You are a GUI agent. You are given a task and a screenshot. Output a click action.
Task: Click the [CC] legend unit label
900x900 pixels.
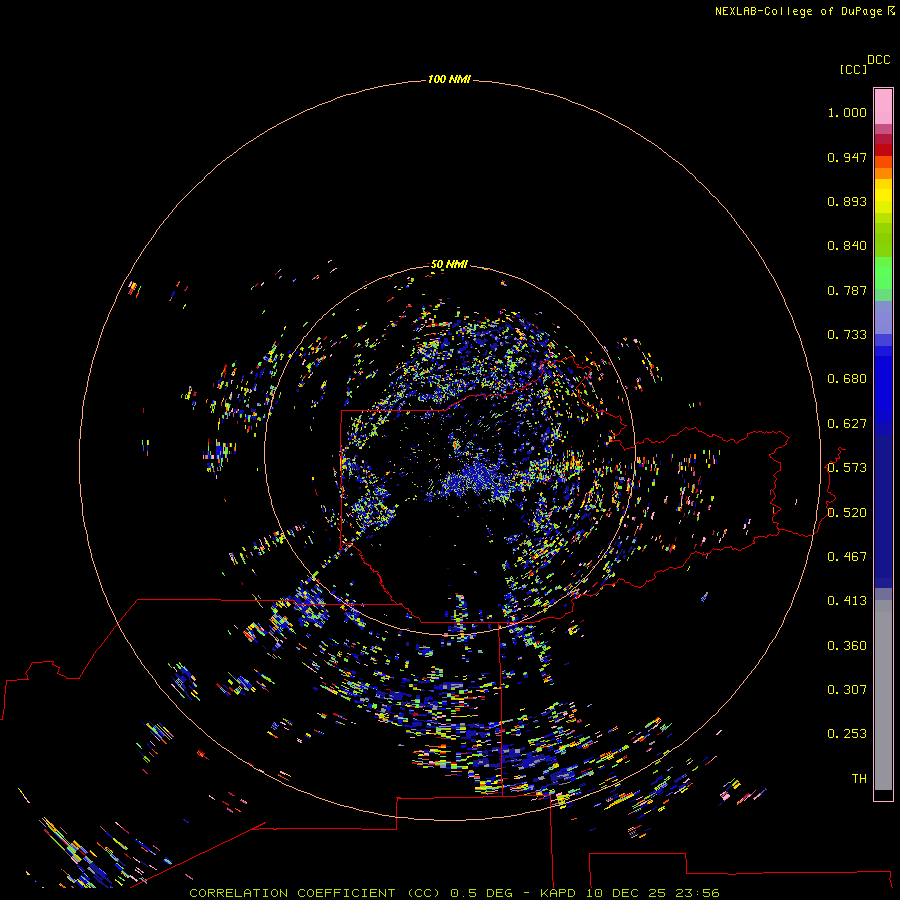pyautogui.click(x=853, y=69)
